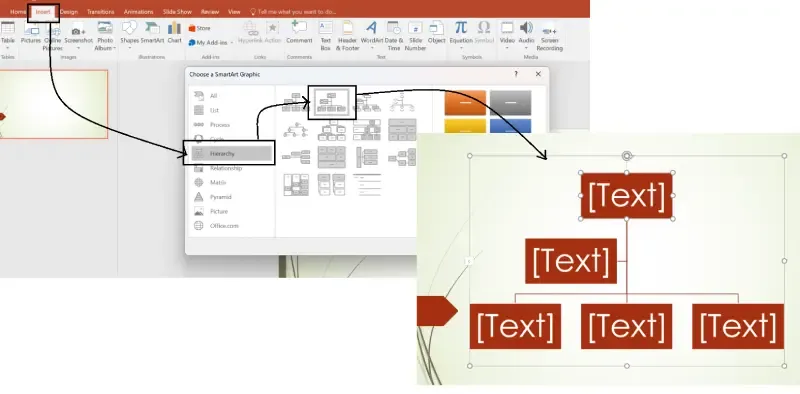800x394 pixels.
Task: Insert a SmartArt graphic from the ribbon
Action: click(152, 33)
